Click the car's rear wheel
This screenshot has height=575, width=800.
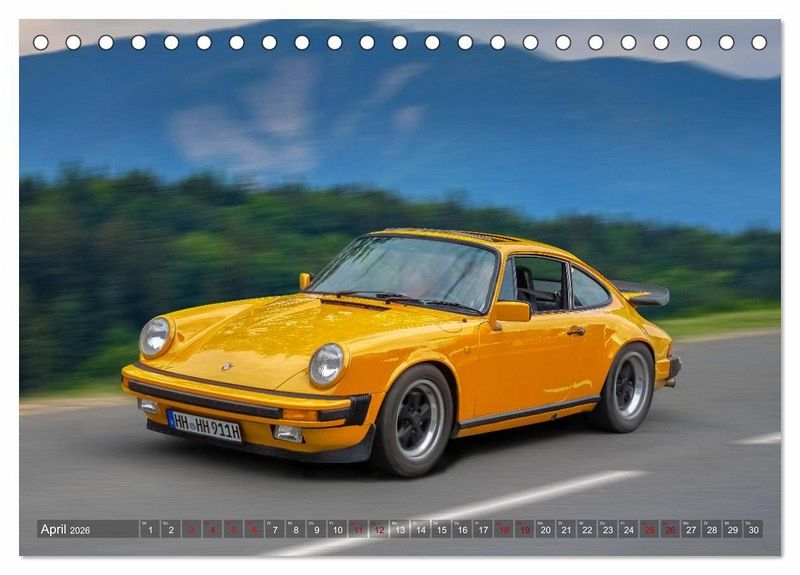626,387
